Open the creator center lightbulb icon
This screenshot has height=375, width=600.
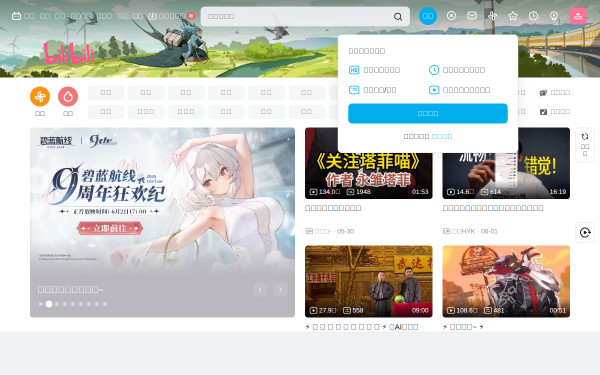[554, 16]
